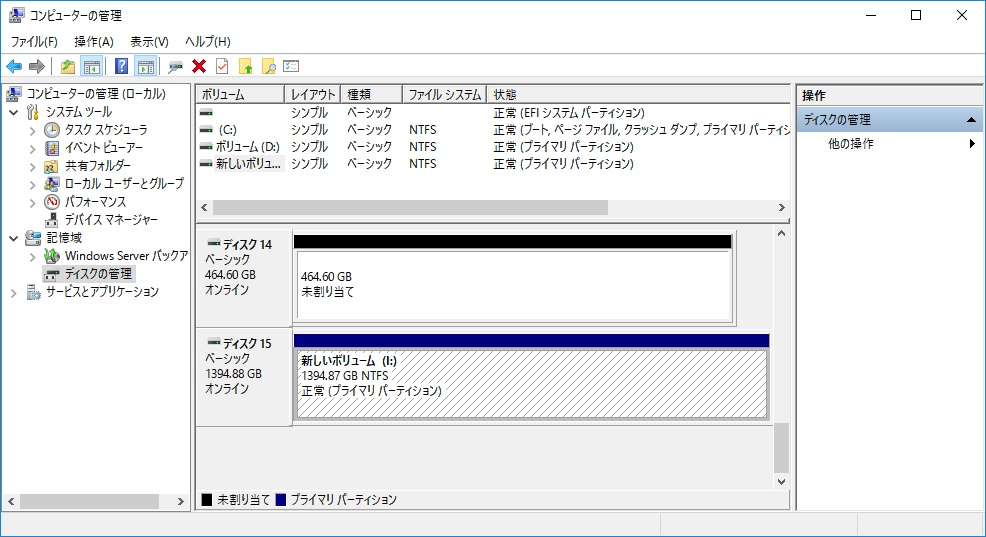Click the ディスク 15 disk label box
Screen dimensions: 986x537
[244, 377]
